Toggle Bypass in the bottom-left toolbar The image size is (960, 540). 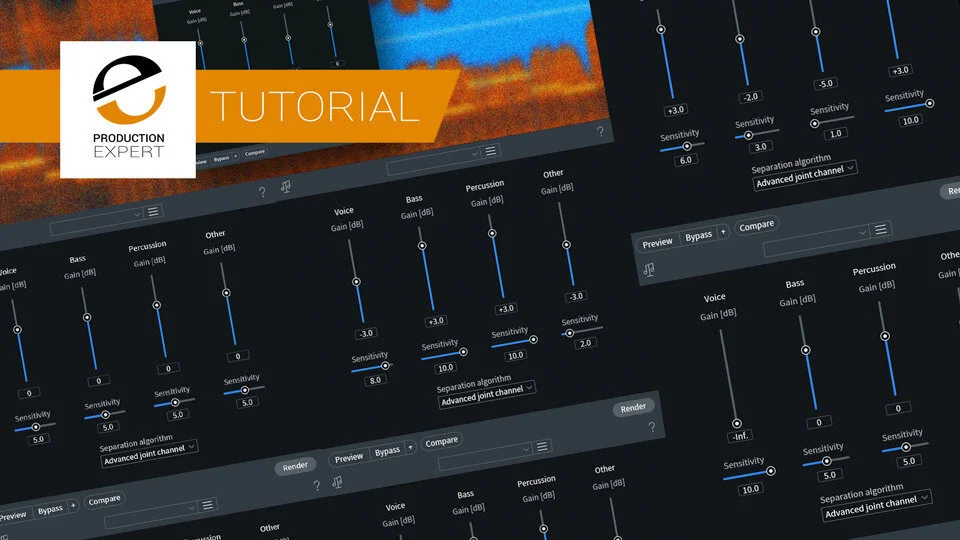click(50, 510)
